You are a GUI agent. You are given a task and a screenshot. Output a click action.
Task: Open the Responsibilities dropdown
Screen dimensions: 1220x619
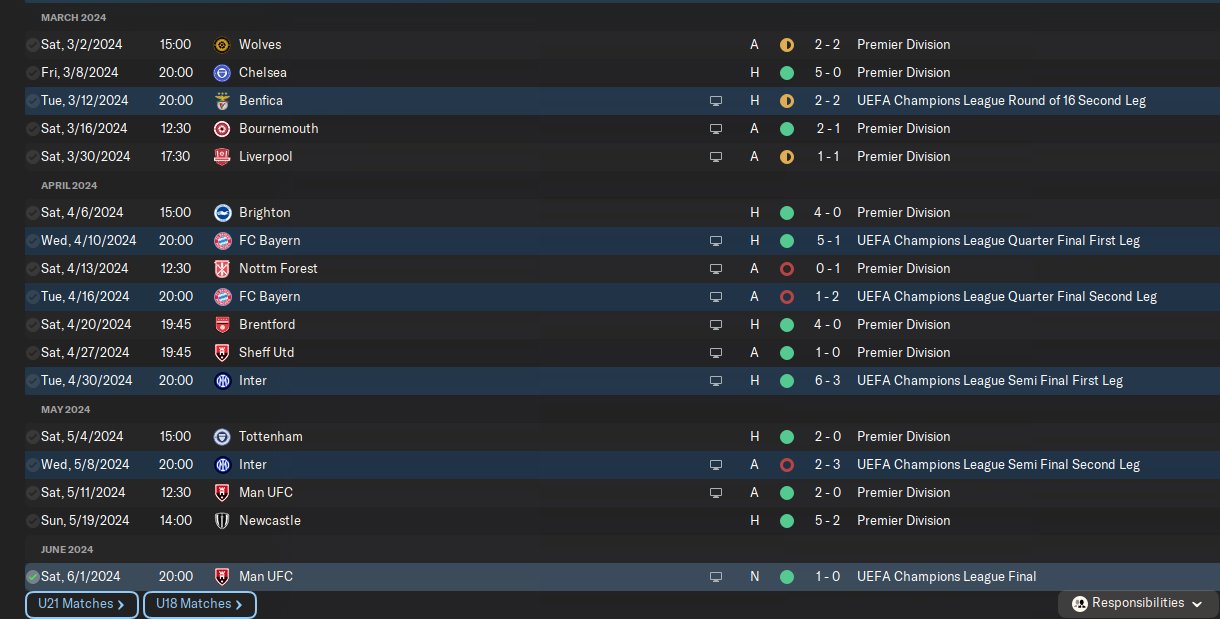[x=1138, y=604]
